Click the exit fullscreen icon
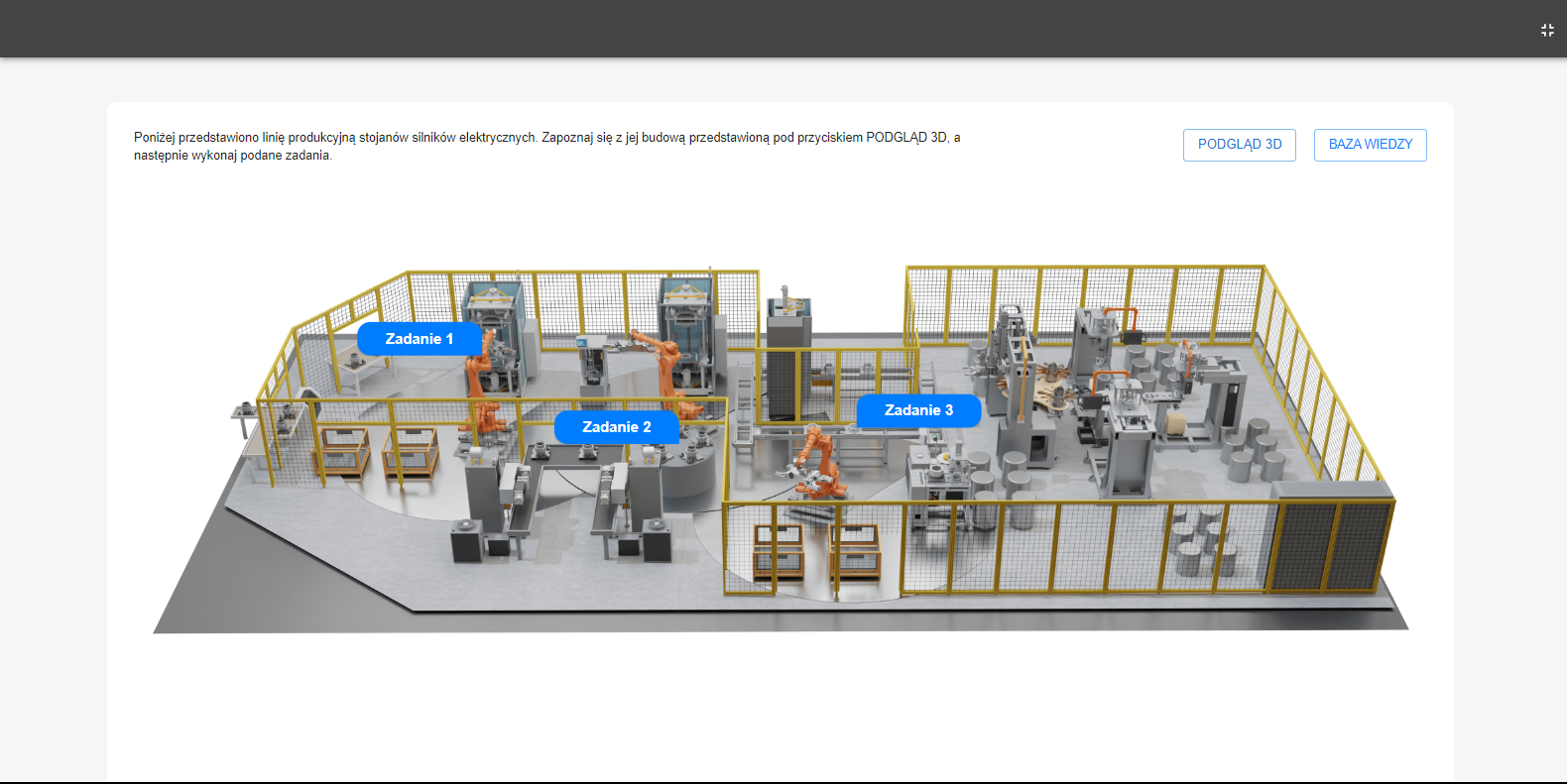Screen dimensions: 1567x784 tap(1546, 31)
